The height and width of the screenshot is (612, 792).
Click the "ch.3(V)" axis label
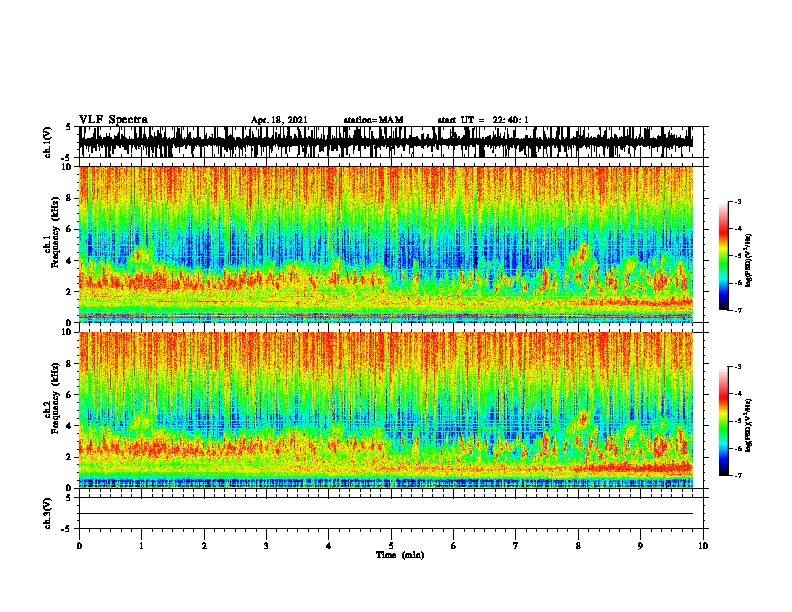(x=47, y=513)
